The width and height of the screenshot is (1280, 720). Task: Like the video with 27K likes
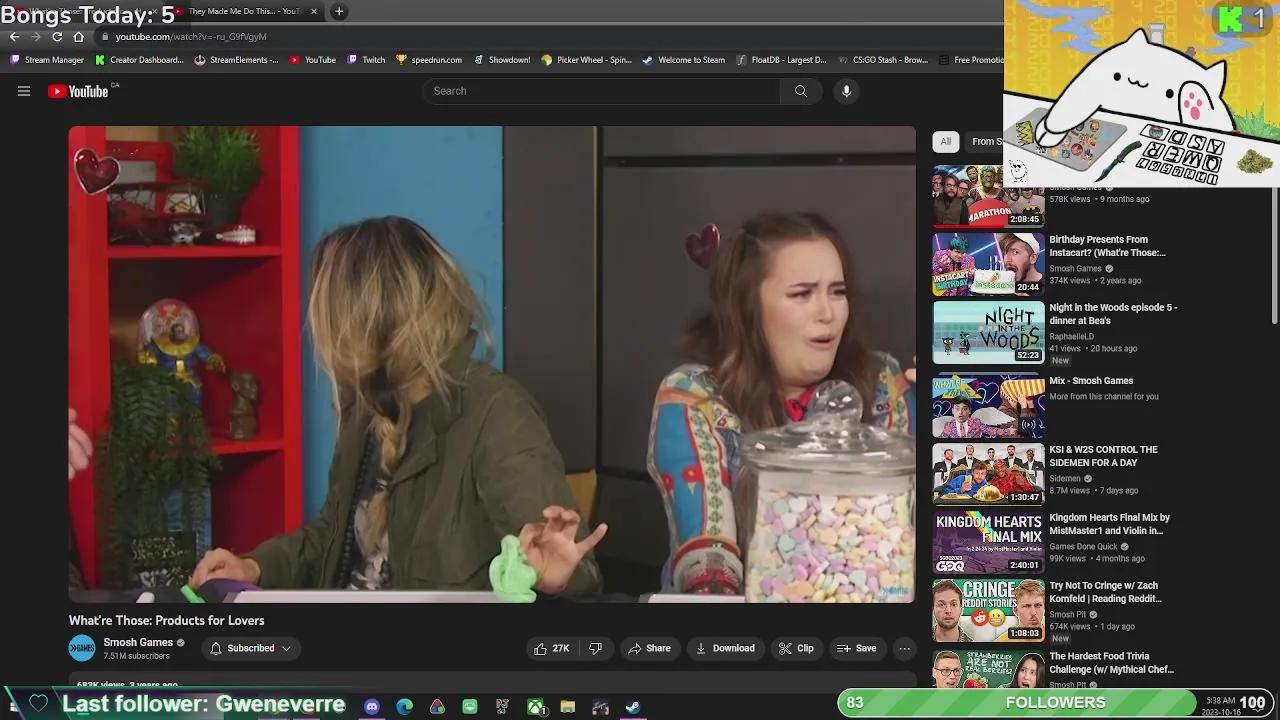[551, 648]
